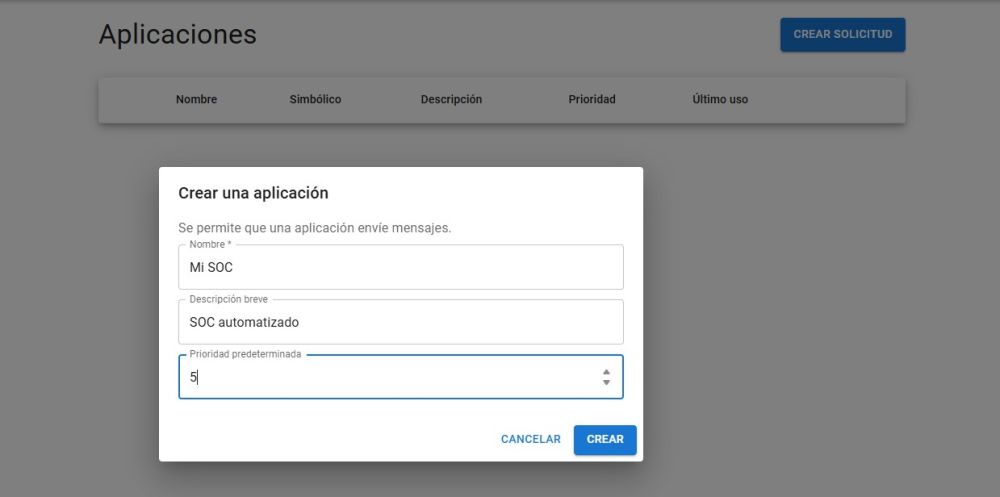Select the Descripción breve text field
Image resolution: width=1000 pixels, height=497 pixels.
coord(401,322)
